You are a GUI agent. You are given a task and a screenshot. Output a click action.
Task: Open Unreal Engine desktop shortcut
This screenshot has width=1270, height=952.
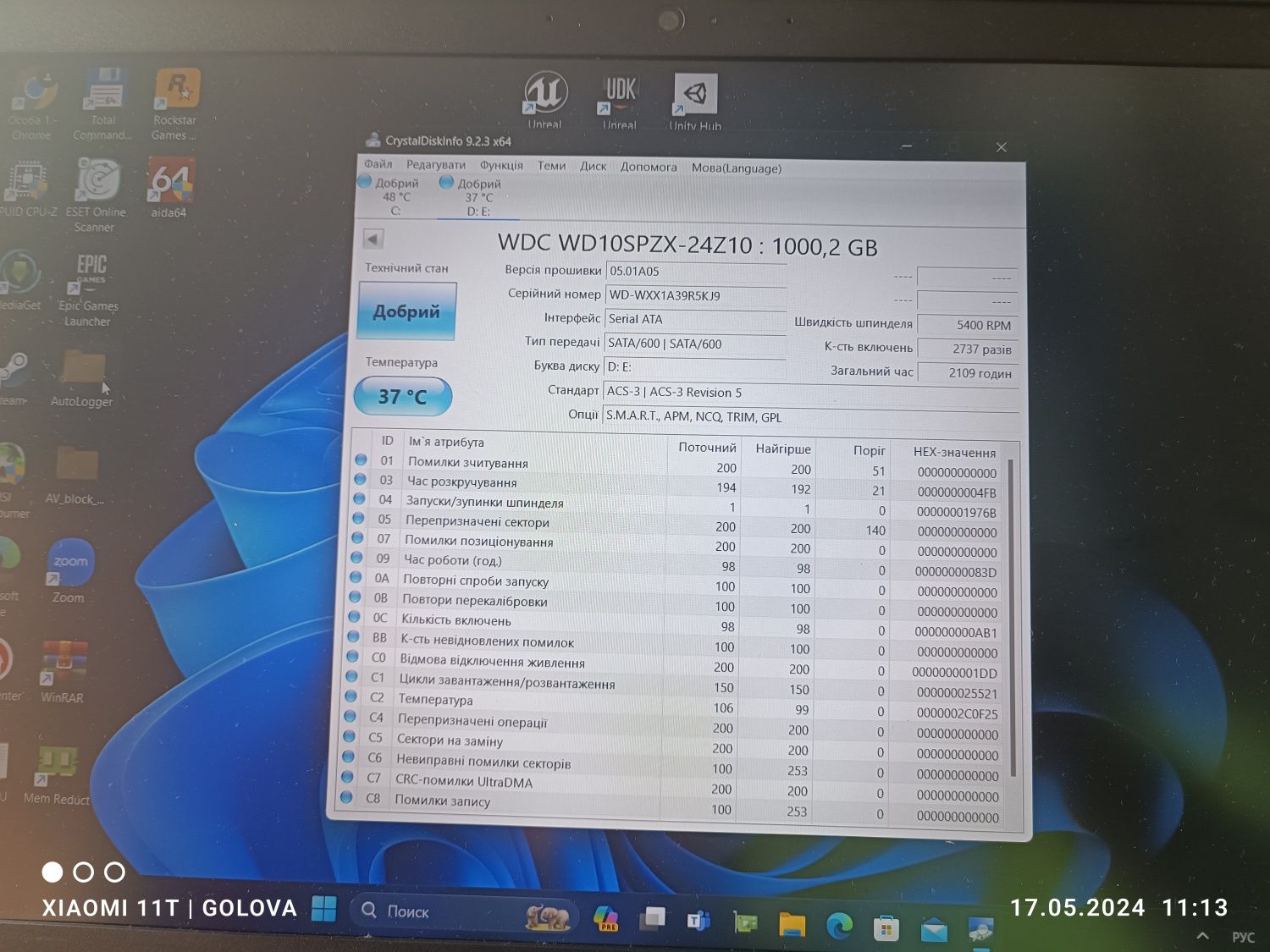545,100
